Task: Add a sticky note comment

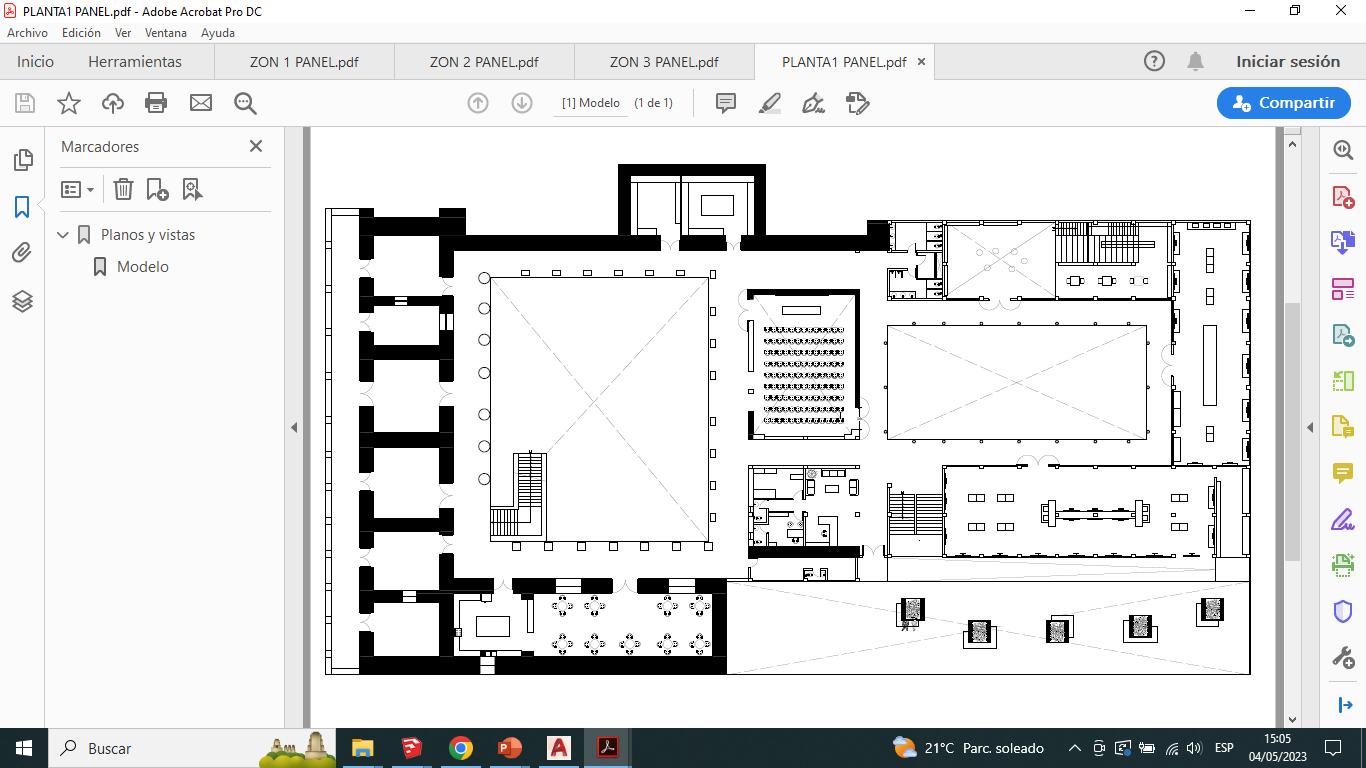Action: 726,103
